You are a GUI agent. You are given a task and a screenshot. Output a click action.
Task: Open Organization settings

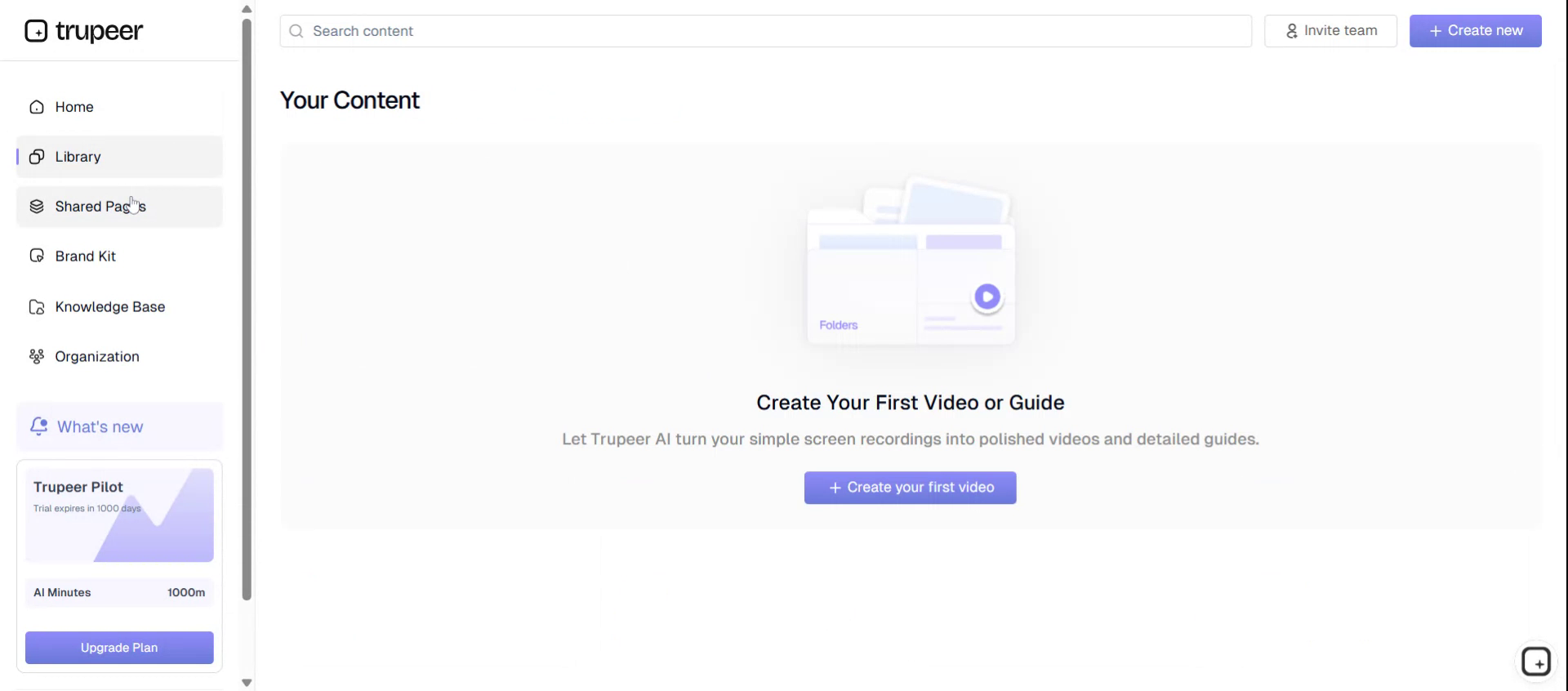click(119, 357)
